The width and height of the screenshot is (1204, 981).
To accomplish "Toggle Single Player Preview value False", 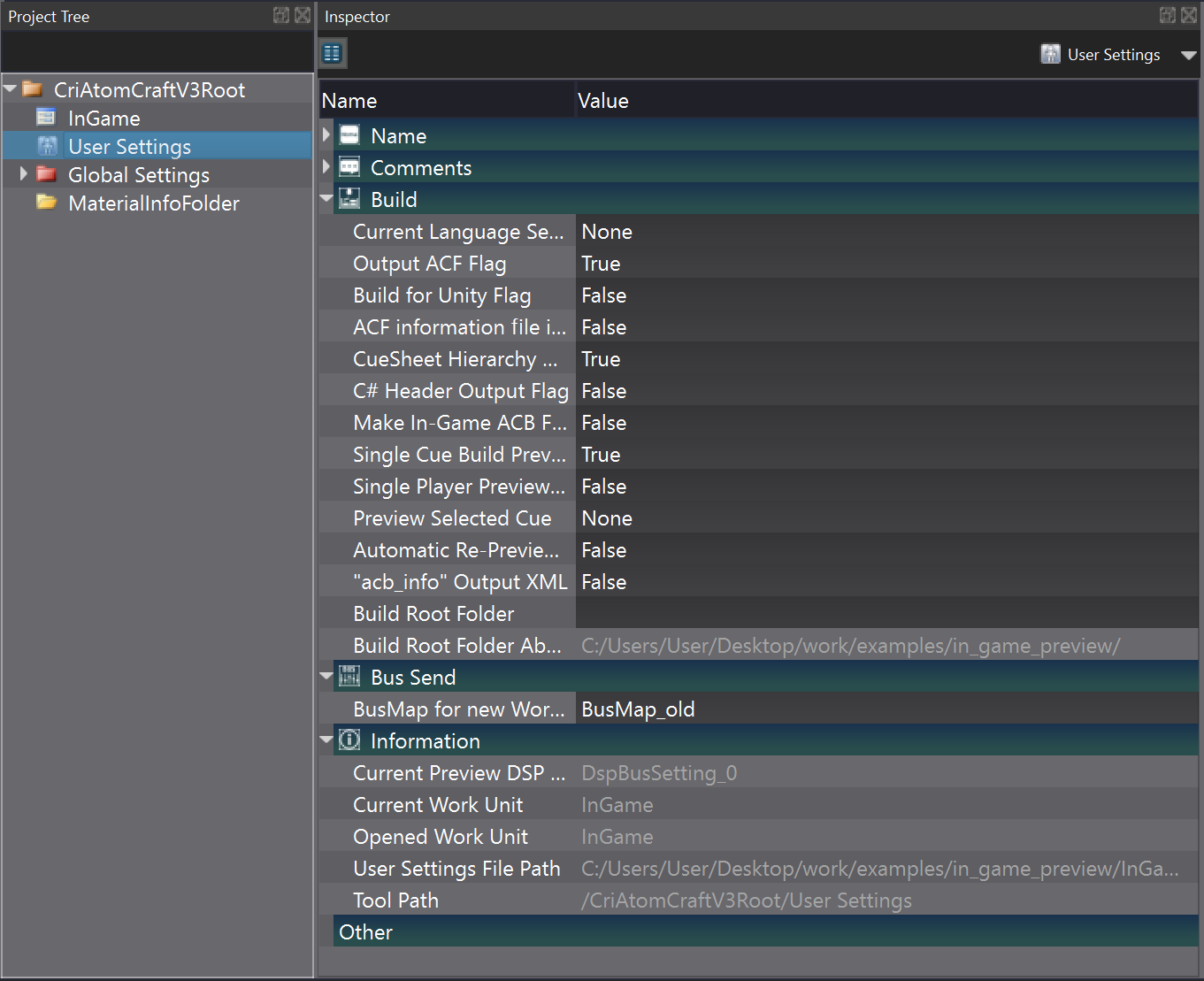I will (x=887, y=486).
